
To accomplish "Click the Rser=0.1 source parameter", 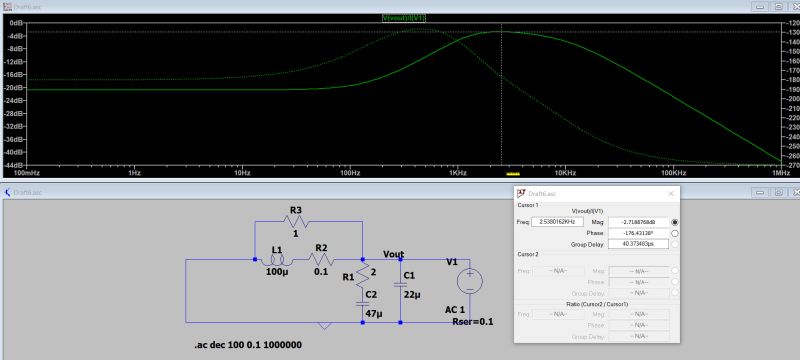I will point(473,322).
